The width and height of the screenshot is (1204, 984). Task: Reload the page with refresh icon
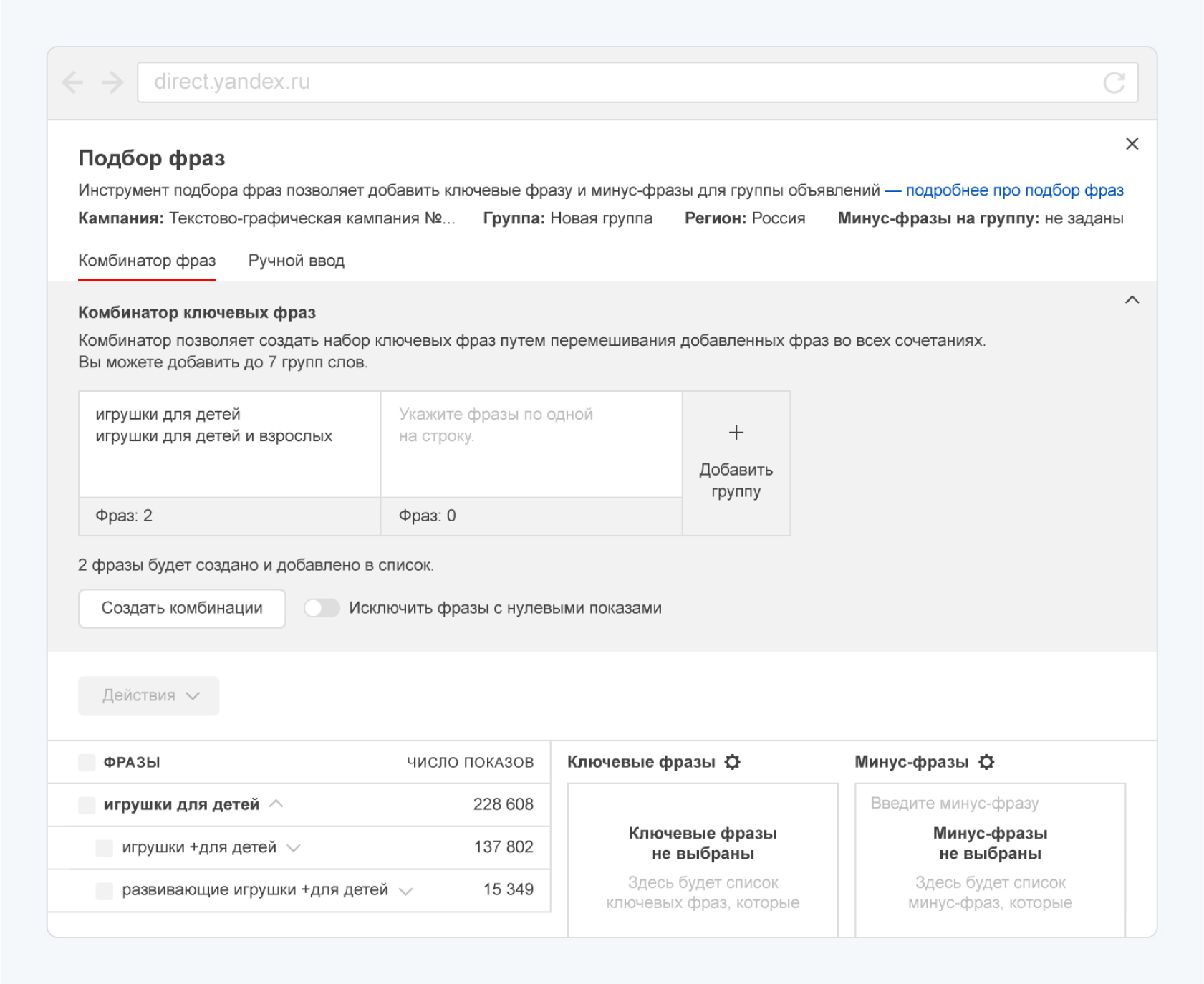pos(1114,83)
